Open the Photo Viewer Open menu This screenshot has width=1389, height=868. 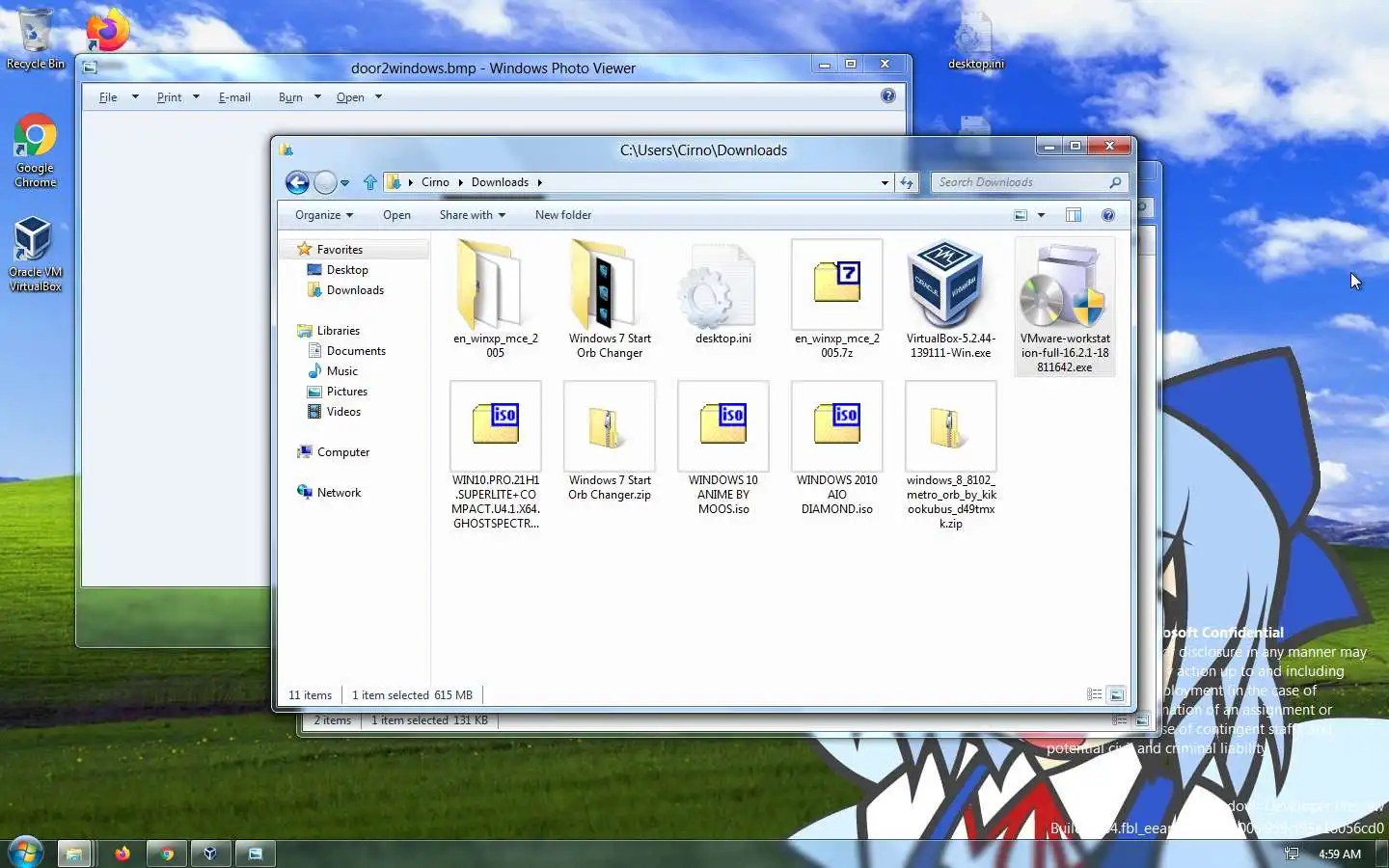click(359, 97)
